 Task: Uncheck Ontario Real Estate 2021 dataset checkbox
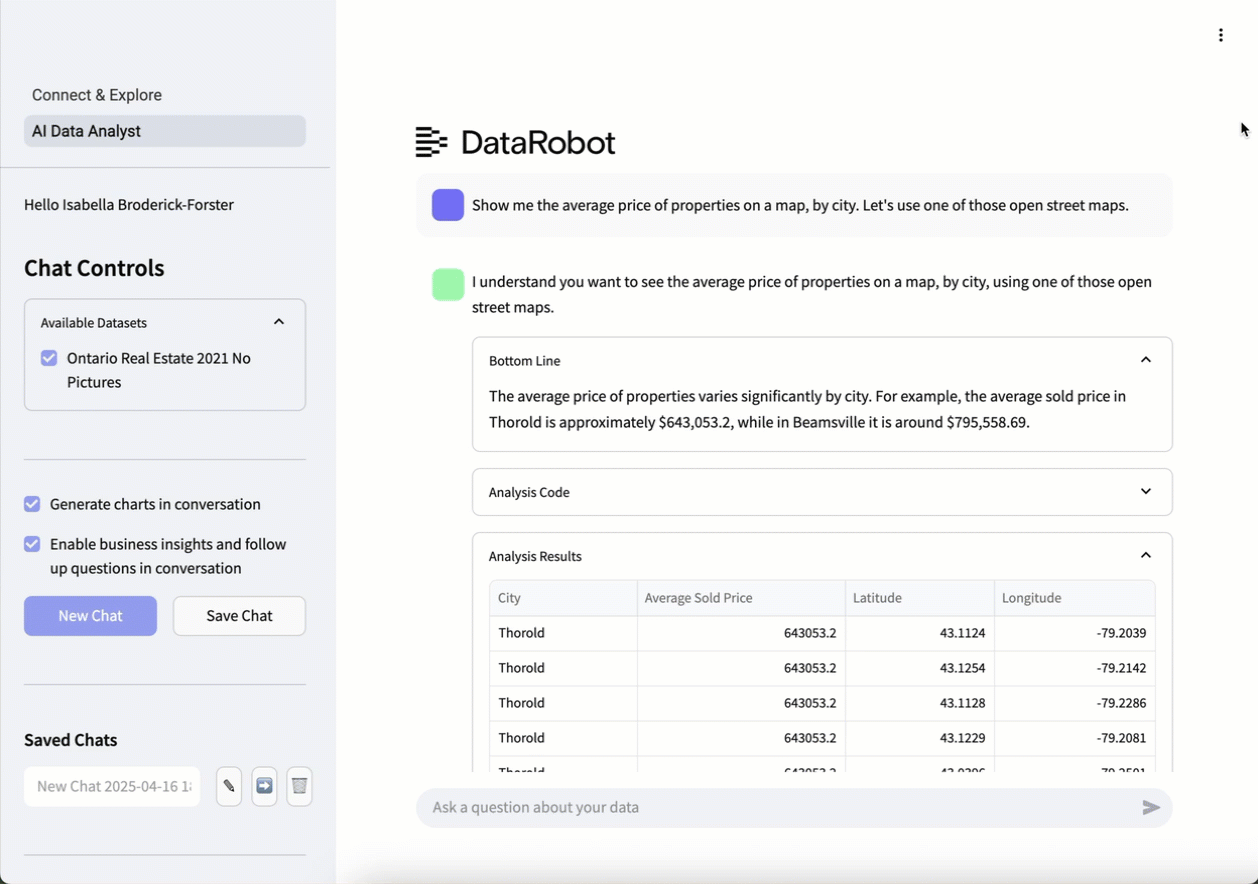[x=49, y=358]
